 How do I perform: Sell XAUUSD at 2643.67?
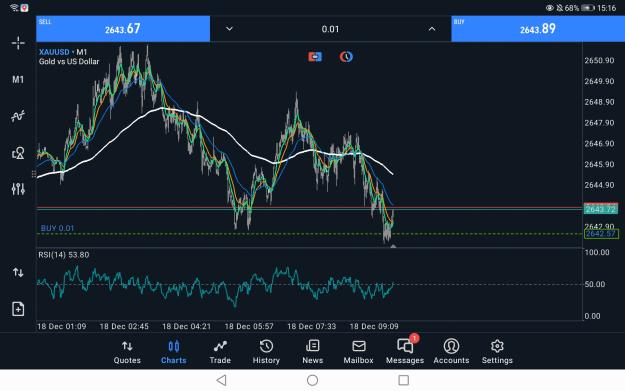(x=123, y=29)
